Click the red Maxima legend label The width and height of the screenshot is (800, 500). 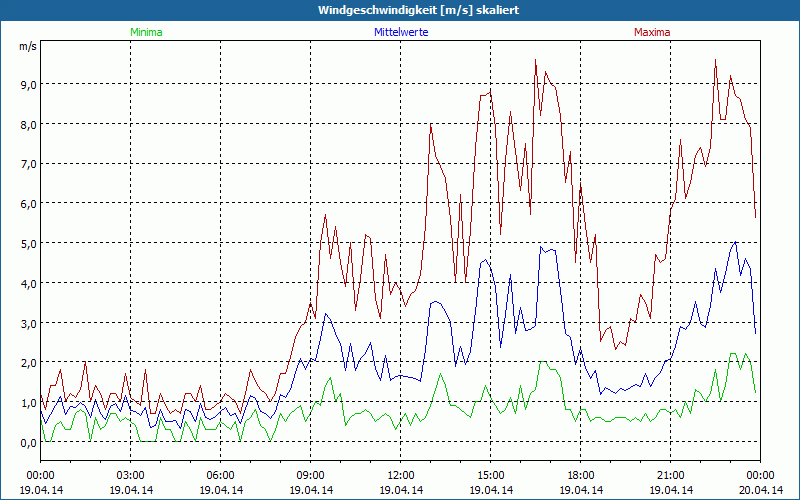652,32
